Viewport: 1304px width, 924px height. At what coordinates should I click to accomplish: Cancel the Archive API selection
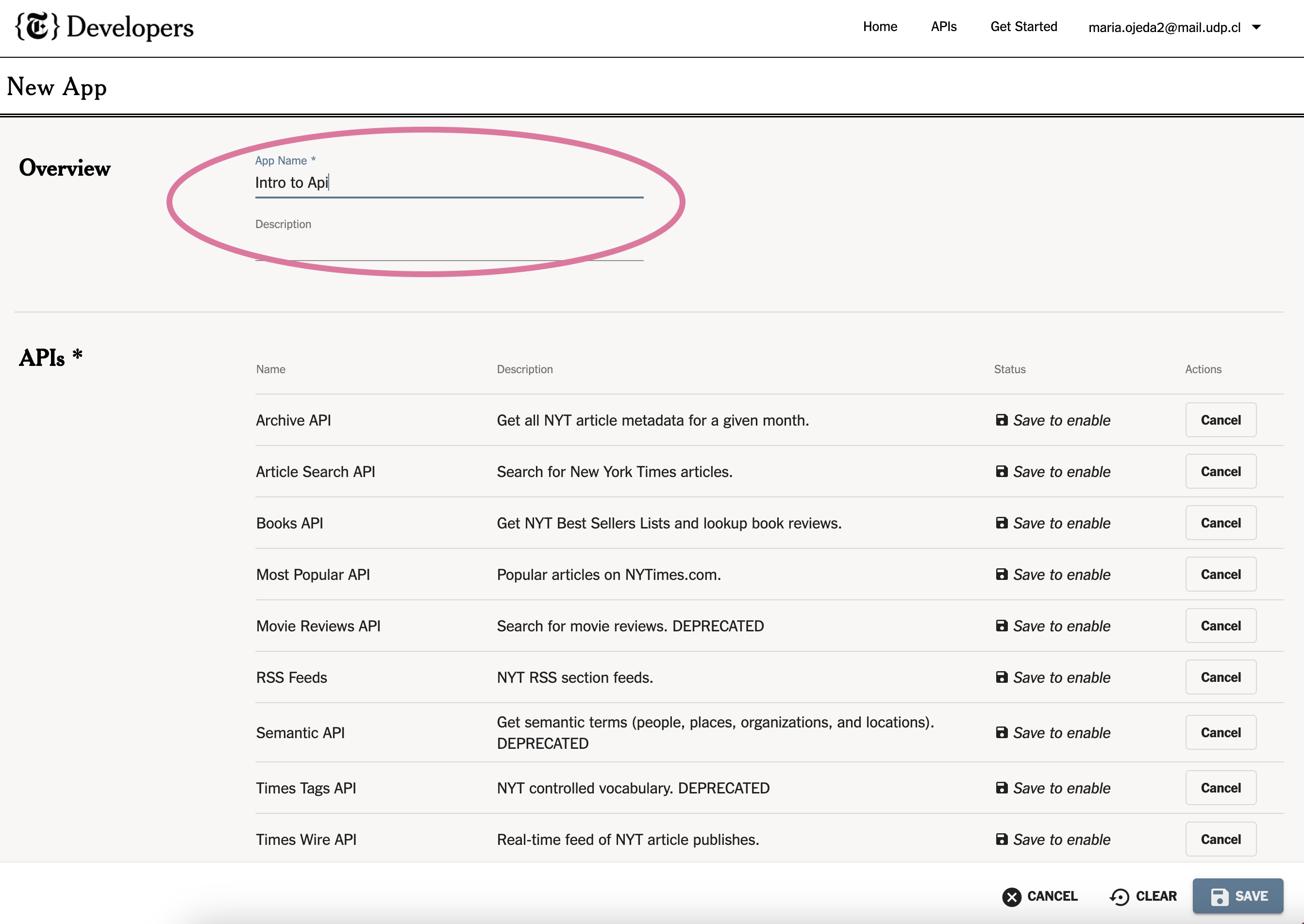tap(1221, 420)
